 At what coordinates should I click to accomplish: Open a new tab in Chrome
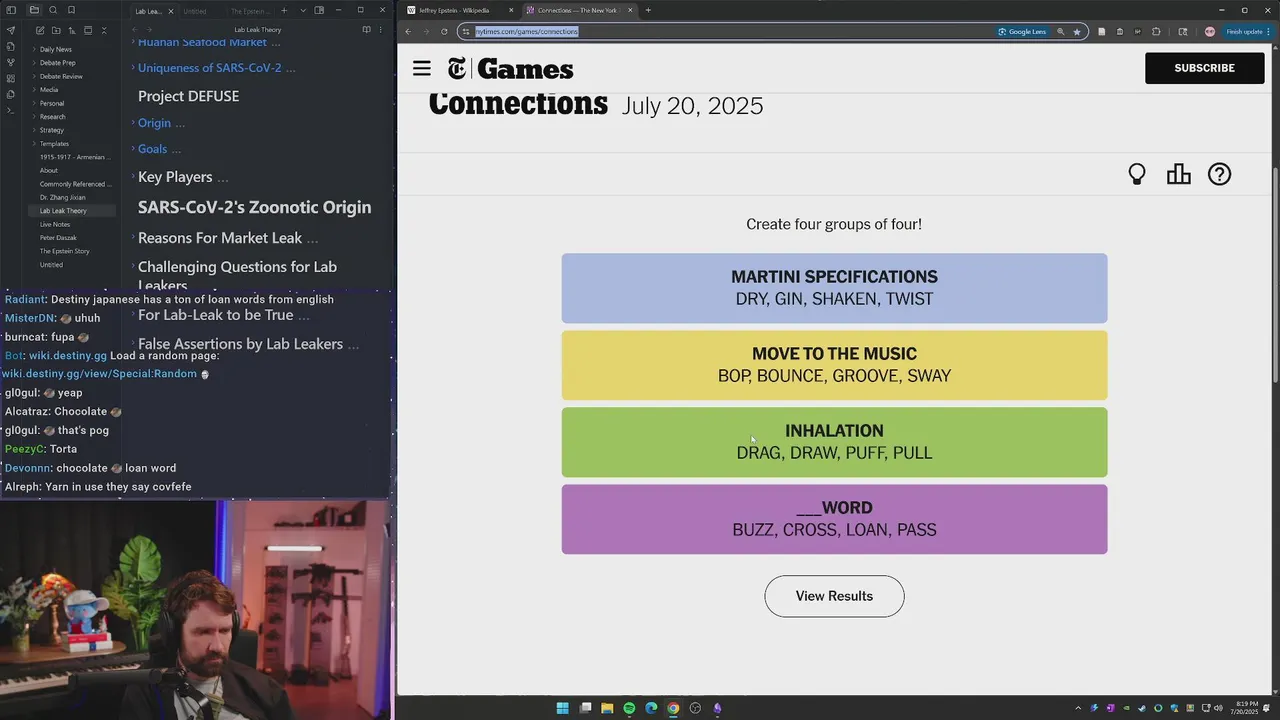[x=648, y=10]
